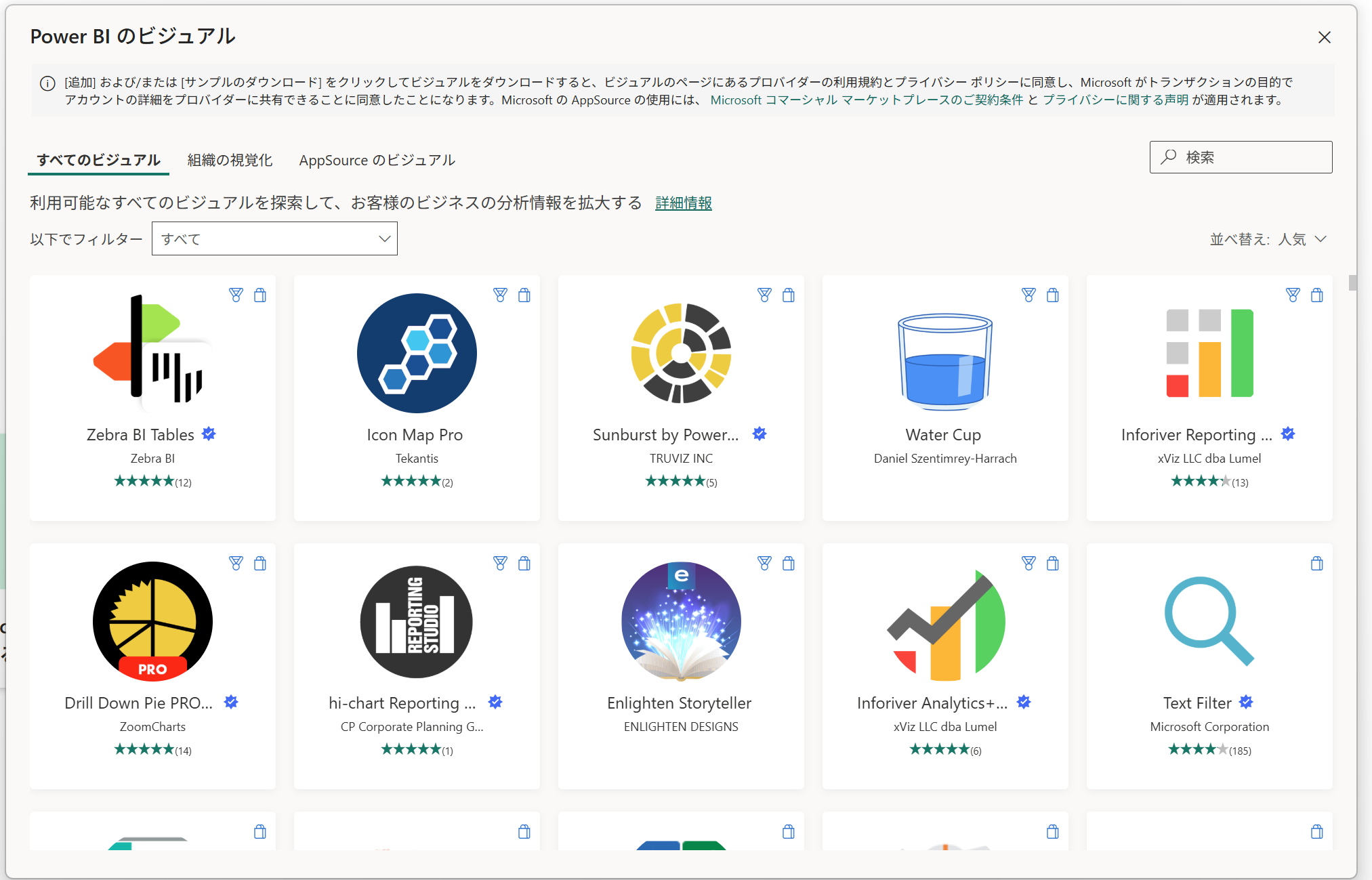Click the magnifier icon in the search box

pyautogui.click(x=1168, y=157)
